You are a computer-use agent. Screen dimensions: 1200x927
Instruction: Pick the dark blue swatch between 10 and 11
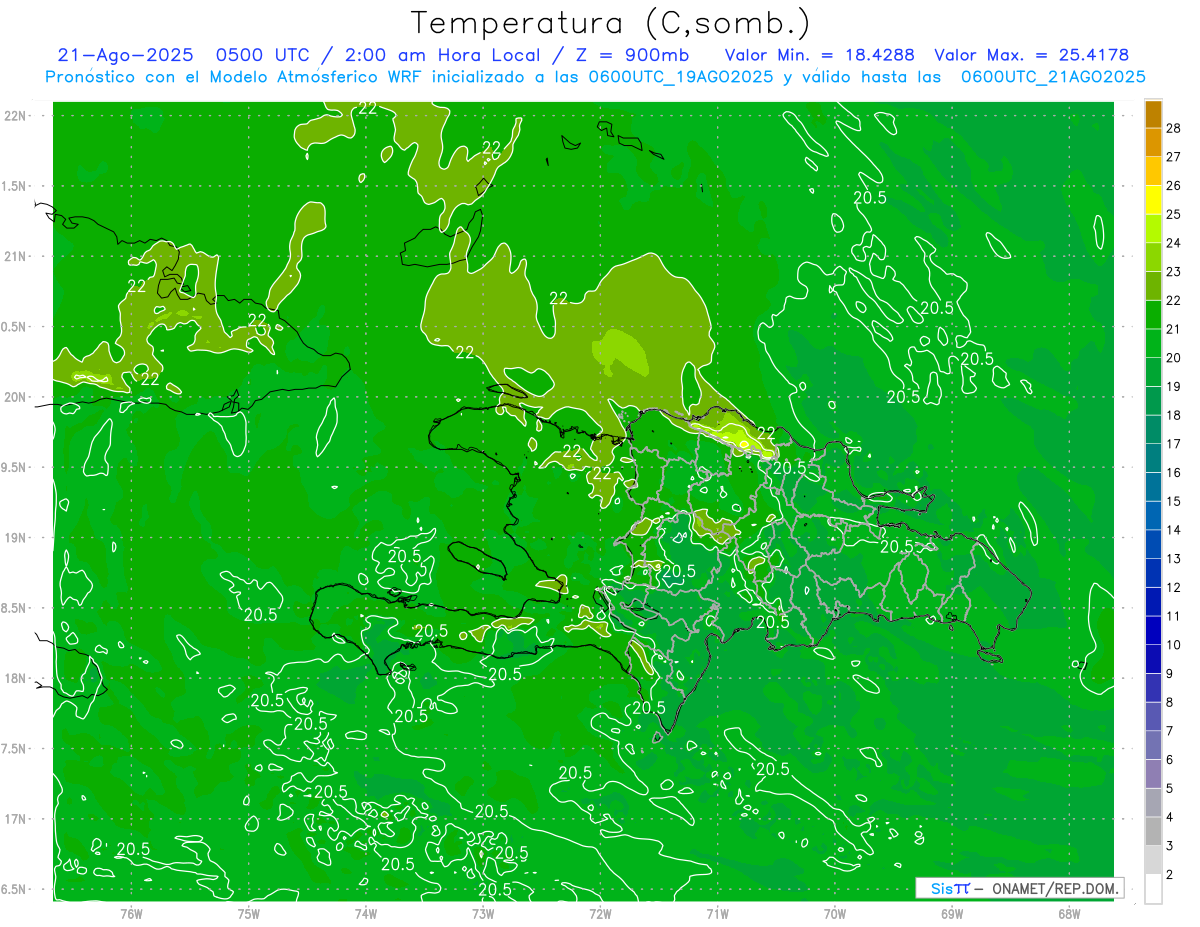1153,631
